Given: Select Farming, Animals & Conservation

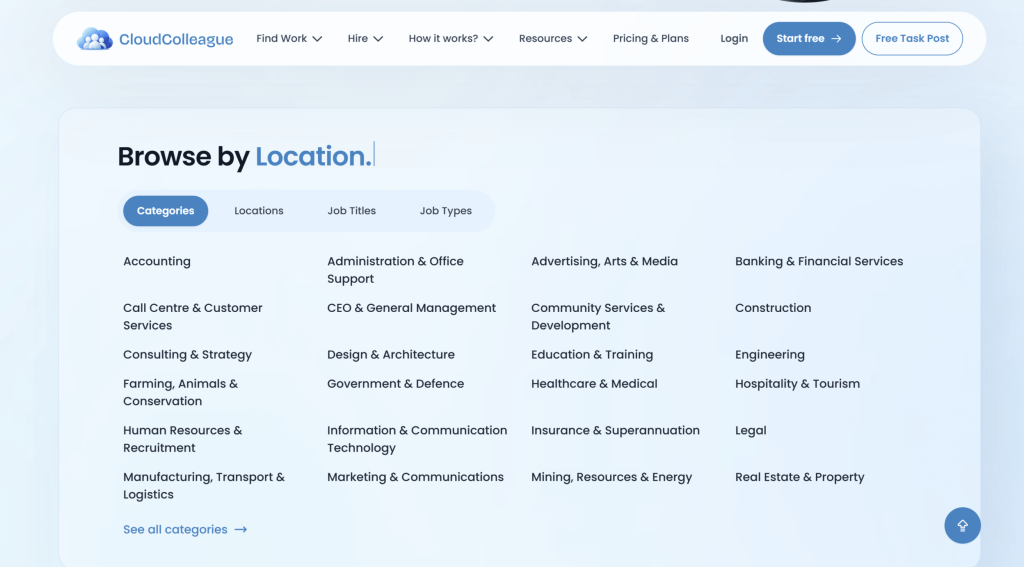Looking at the screenshot, I should pyautogui.click(x=180, y=392).
